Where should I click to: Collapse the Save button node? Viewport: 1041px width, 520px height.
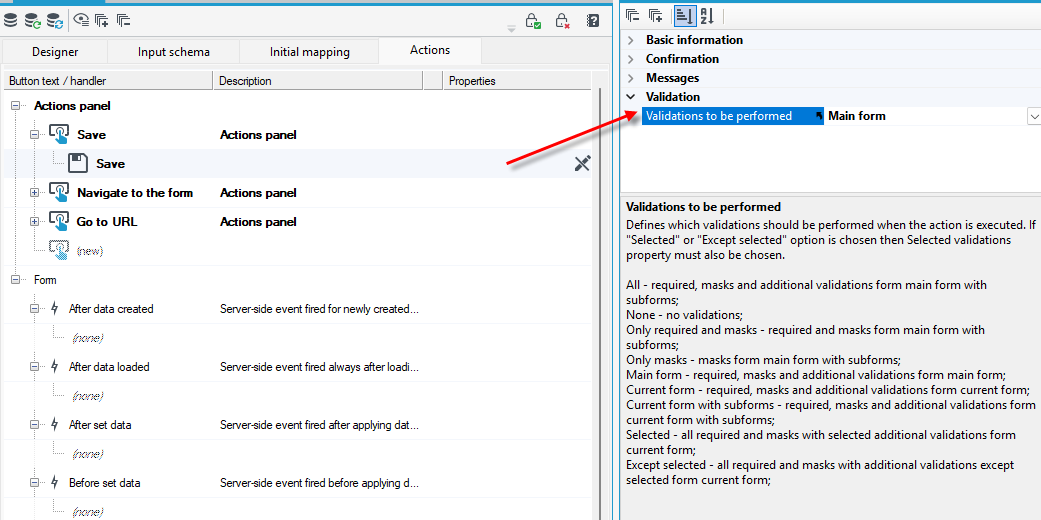35,135
